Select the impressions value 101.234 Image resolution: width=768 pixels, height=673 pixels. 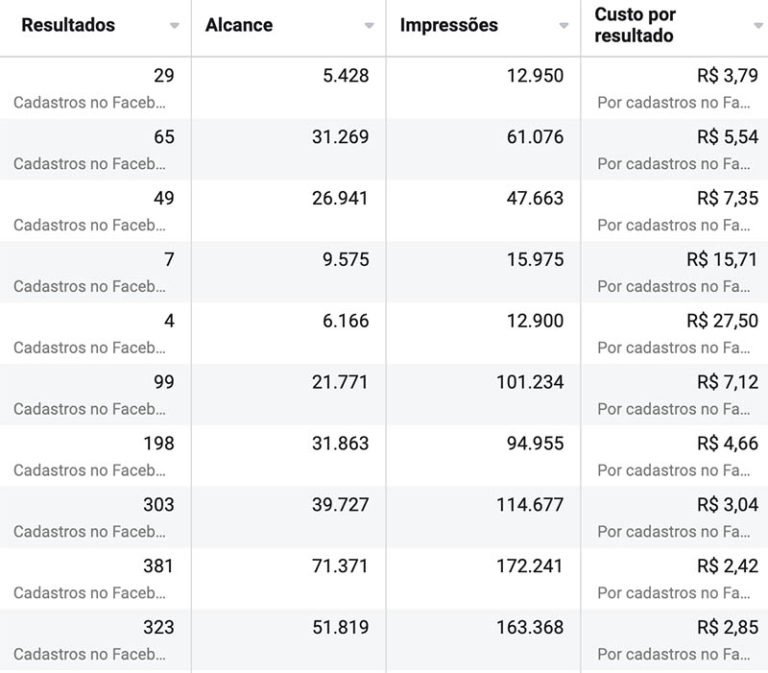point(530,383)
